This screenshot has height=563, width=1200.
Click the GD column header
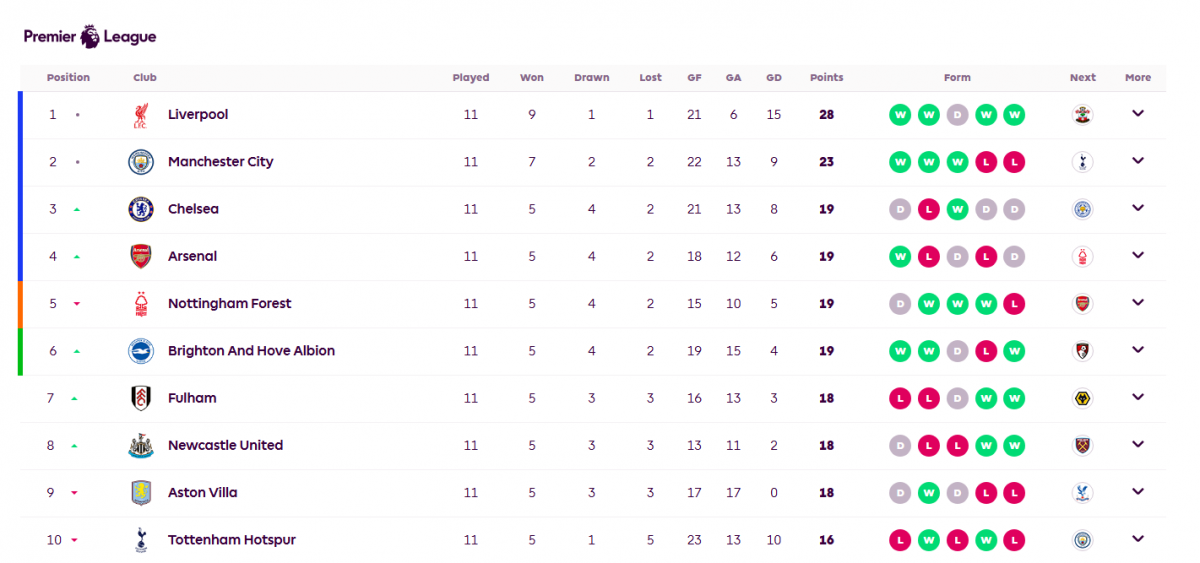774,78
